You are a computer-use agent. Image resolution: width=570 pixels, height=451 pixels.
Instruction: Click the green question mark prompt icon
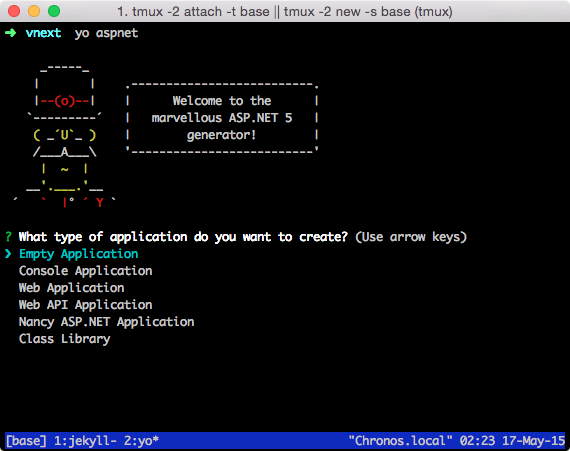tap(8, 237)
